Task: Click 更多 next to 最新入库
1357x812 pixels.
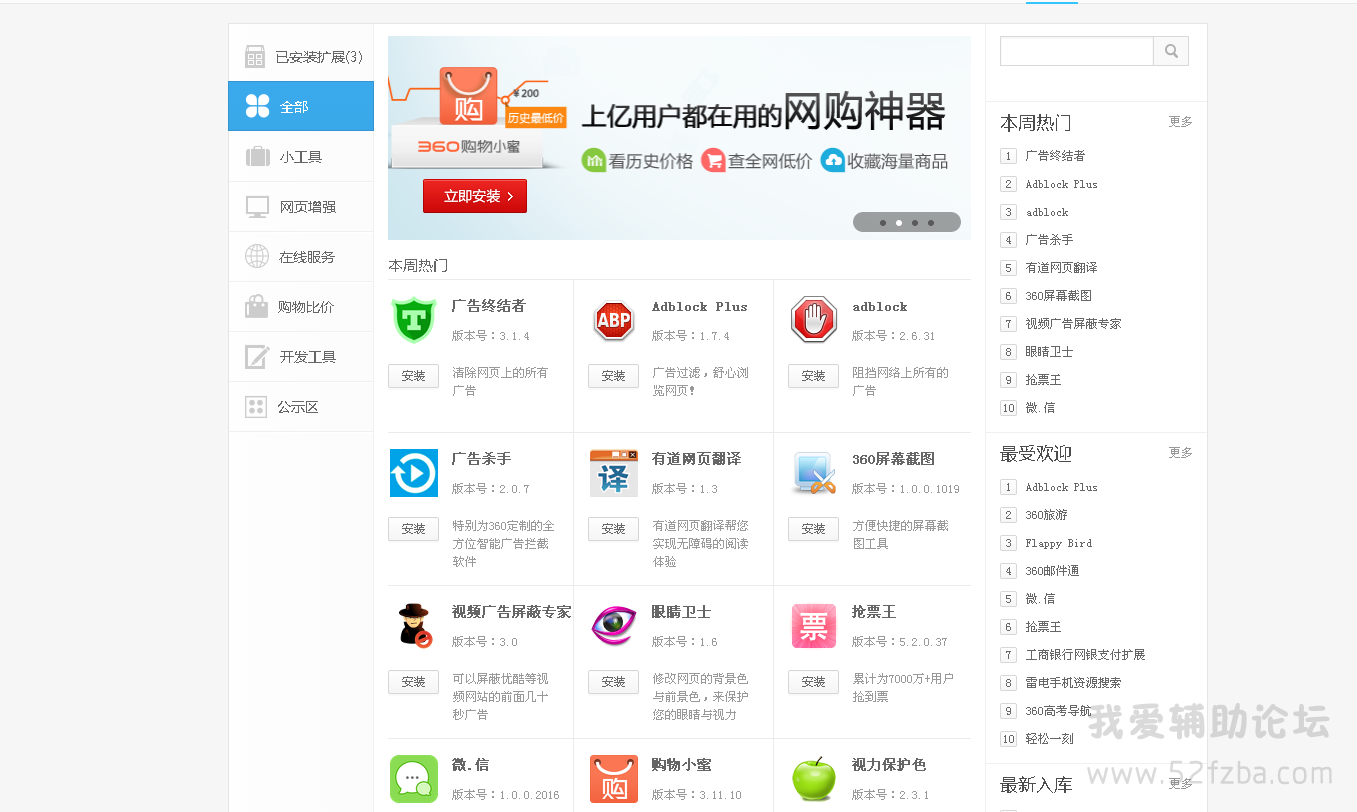Action: point(1181,784)
